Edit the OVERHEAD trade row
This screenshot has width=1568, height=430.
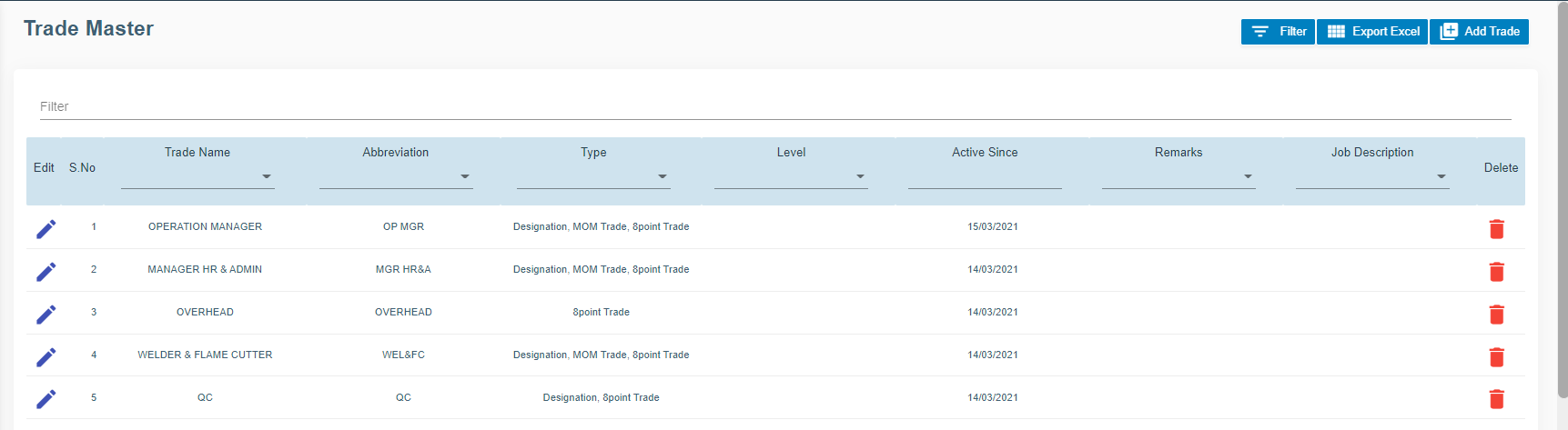coord(46,314)
